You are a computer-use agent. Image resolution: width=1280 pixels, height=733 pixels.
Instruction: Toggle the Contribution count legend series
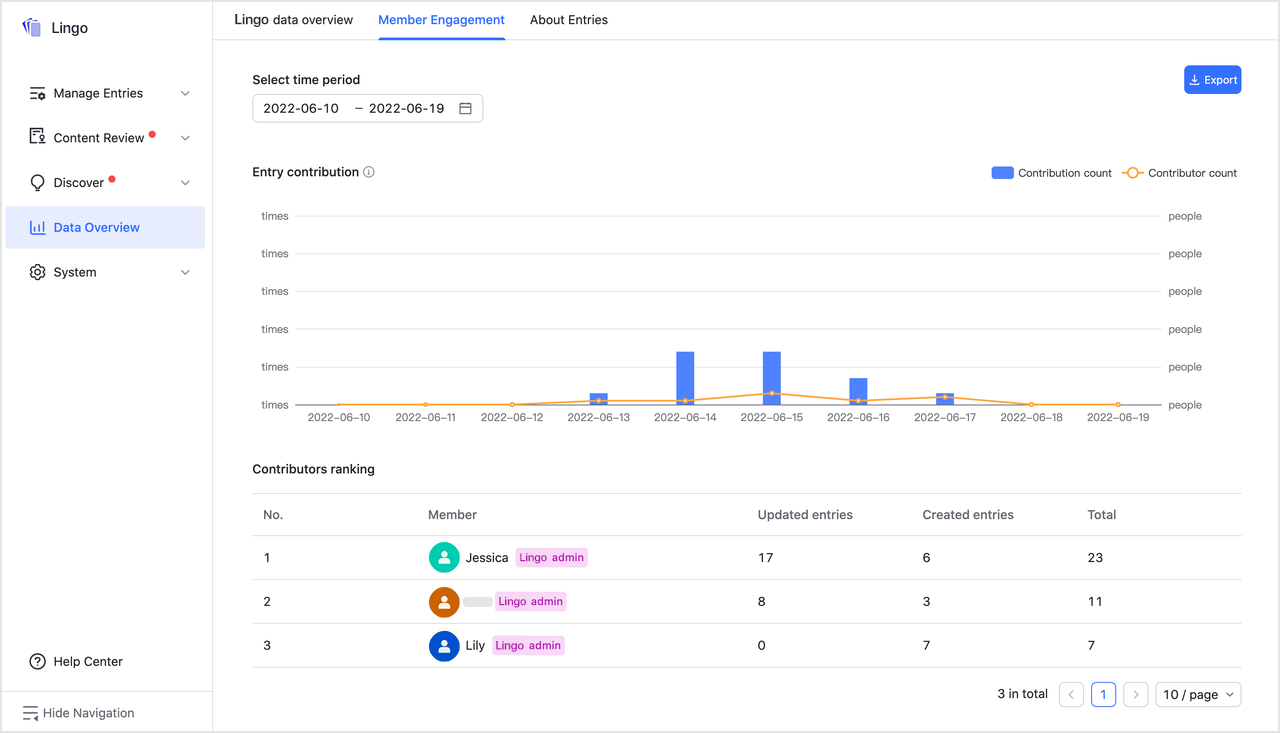[x=1052, y=172]
